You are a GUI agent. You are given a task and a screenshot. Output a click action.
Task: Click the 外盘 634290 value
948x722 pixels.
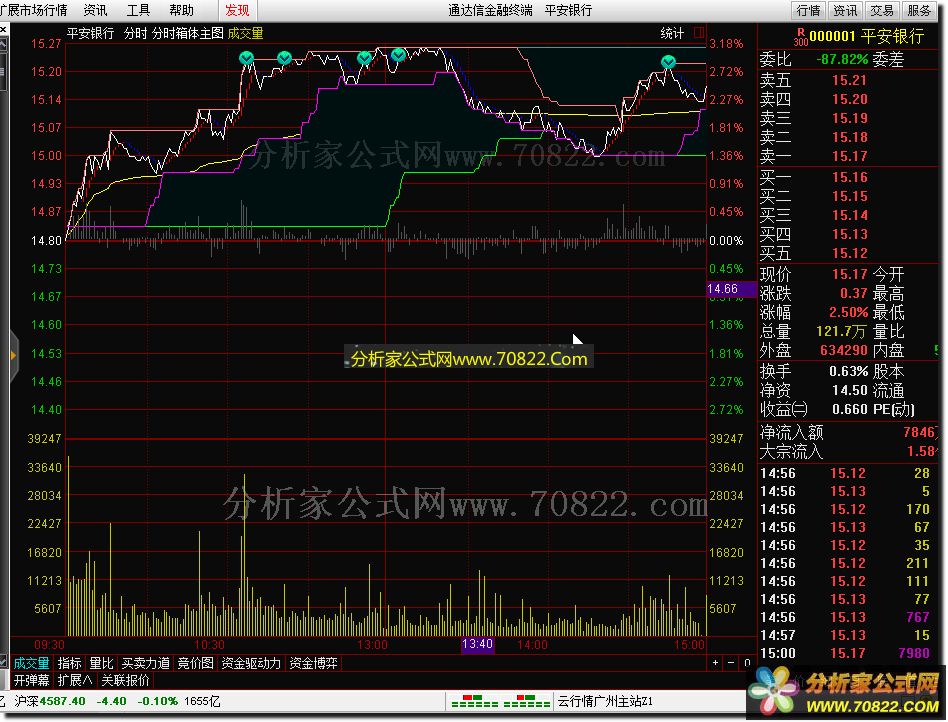click(x=843, y=351)
